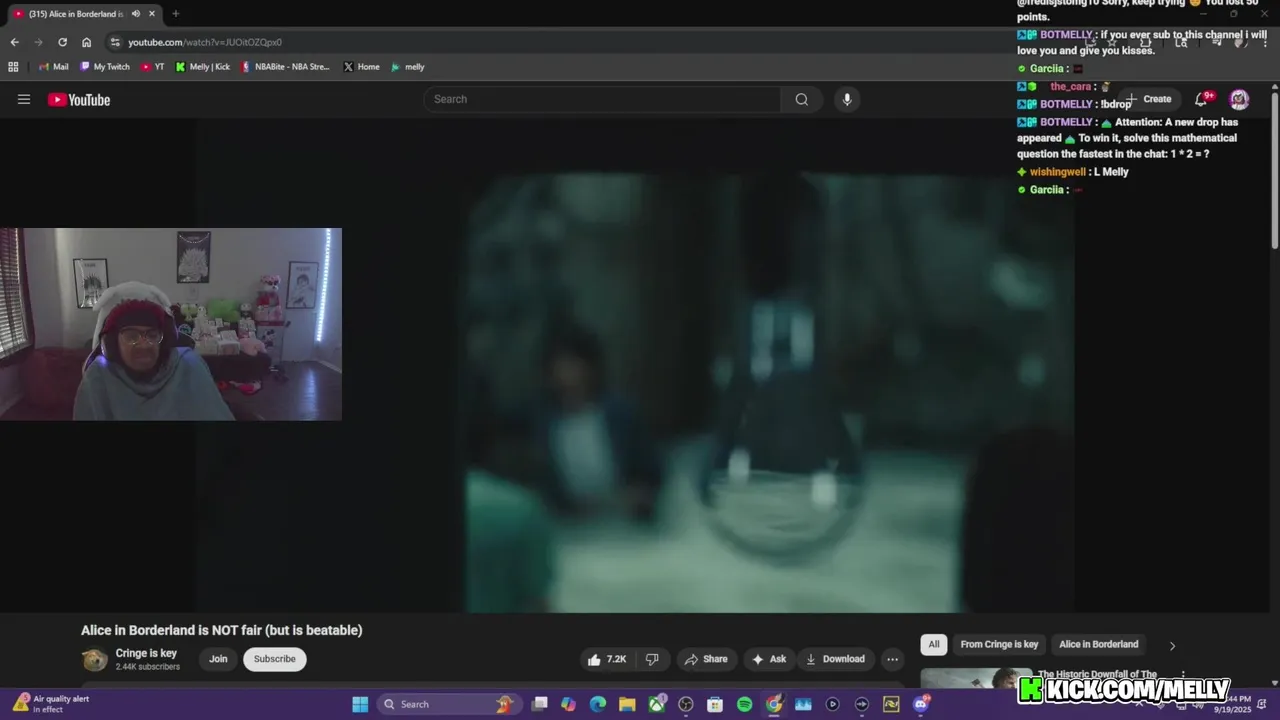Screen dimensions: 1280x720
Task: Open the YouTube account avatar menu
Action: pos(1239,99)
